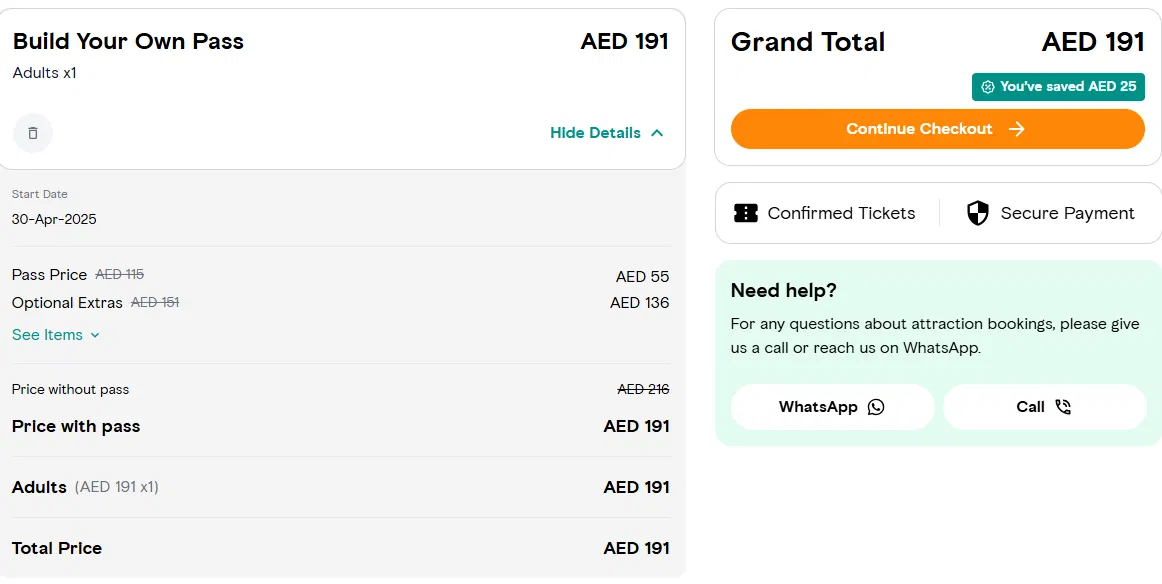1162x584 pixels.
Task: Delete the Build Your Own Pass item
Action: [33, 133]
